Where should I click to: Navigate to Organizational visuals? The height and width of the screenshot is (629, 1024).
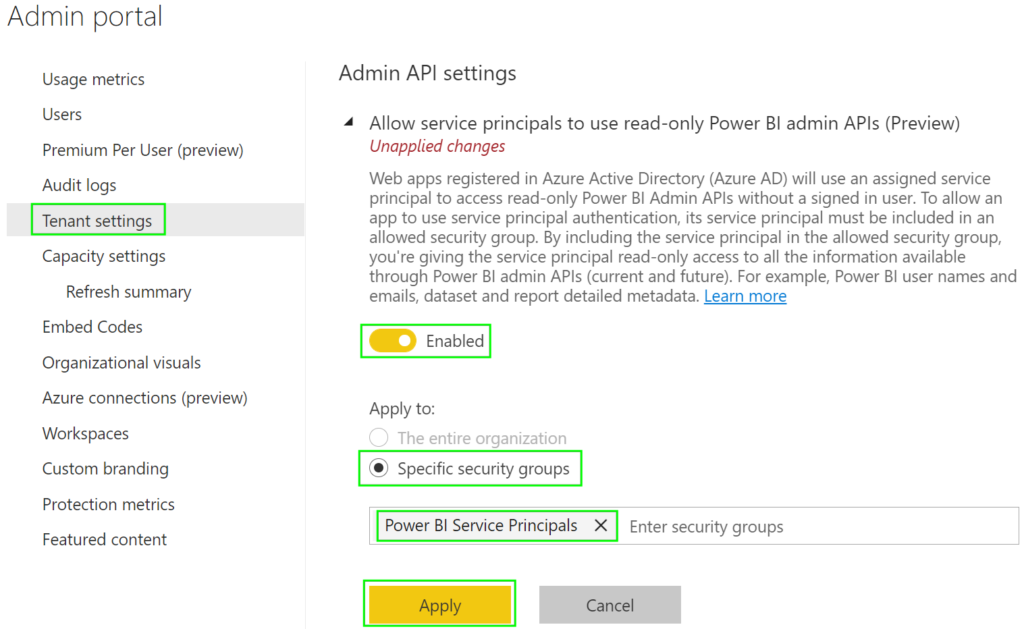point(121,362)
